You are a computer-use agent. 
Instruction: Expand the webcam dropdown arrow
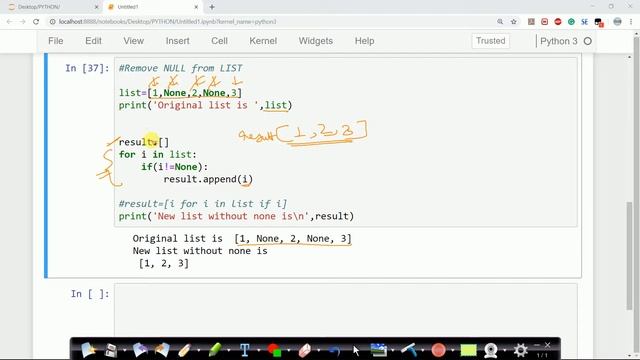505,351
